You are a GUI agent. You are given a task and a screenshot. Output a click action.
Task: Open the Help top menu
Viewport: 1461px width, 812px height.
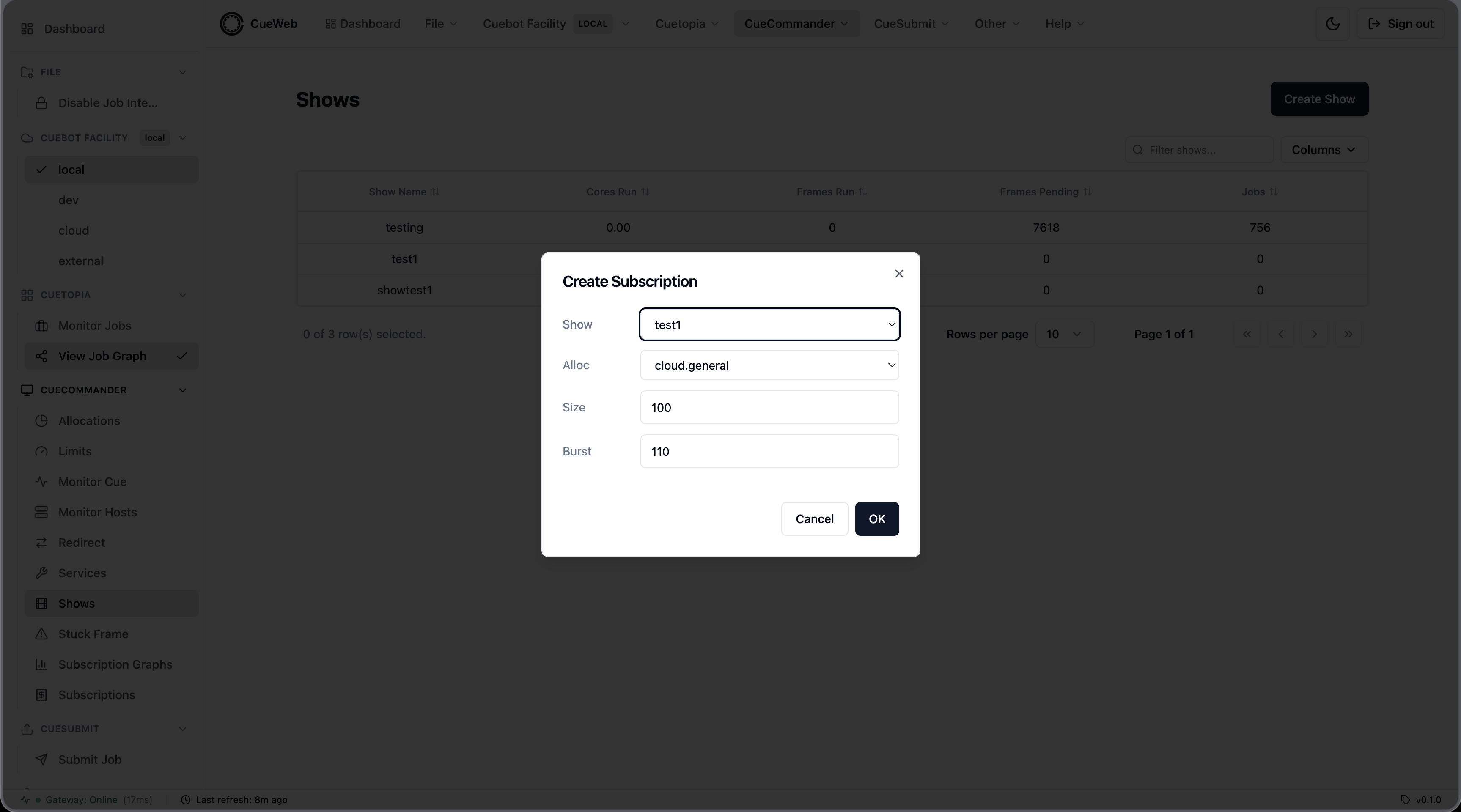(1065, 24)
